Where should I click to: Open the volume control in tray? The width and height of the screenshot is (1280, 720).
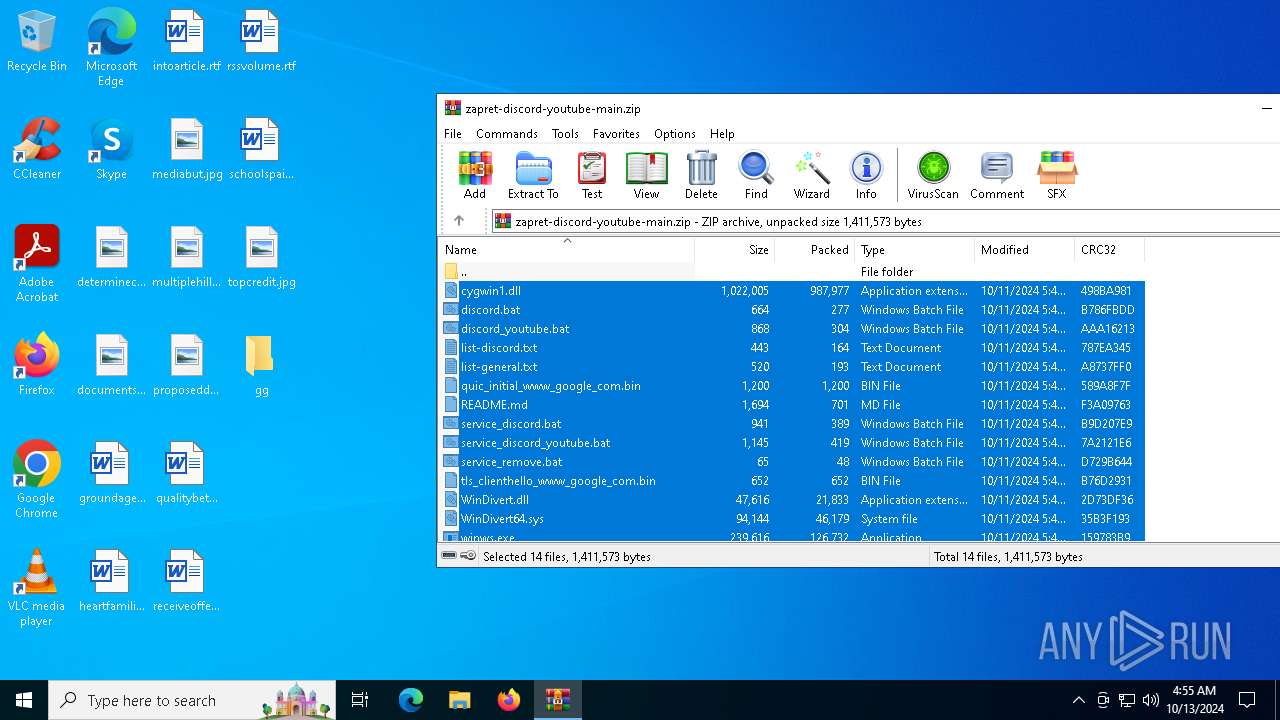tap(1151, 700)
